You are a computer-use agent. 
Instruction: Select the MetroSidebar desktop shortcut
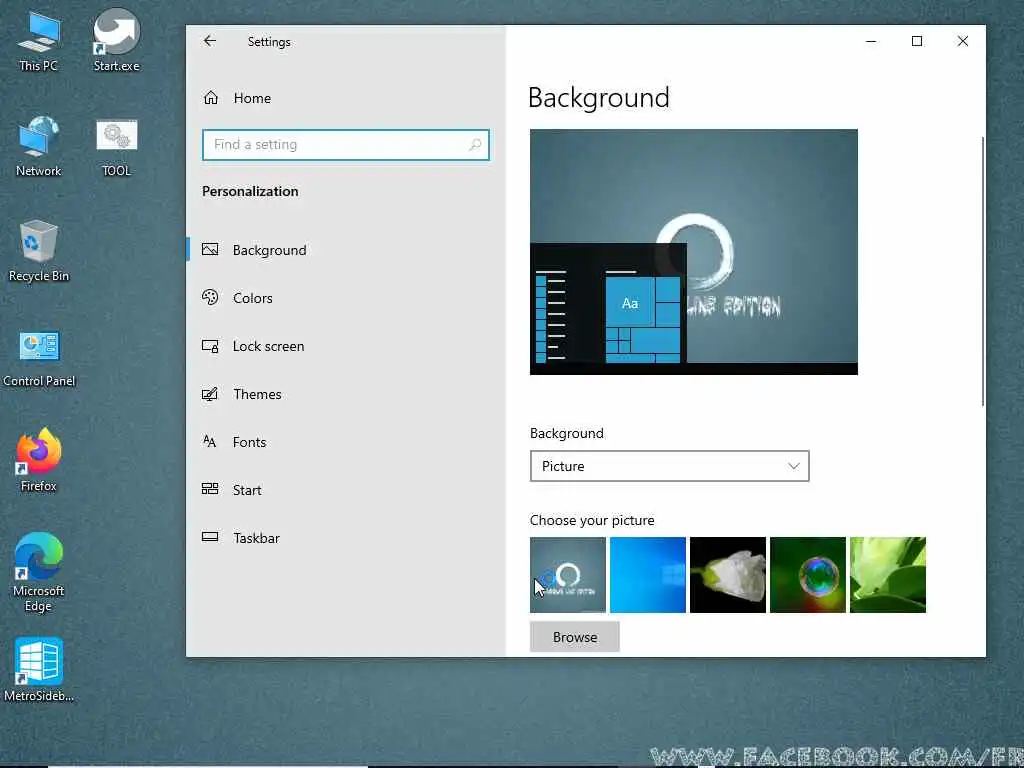tap(39, 670)
